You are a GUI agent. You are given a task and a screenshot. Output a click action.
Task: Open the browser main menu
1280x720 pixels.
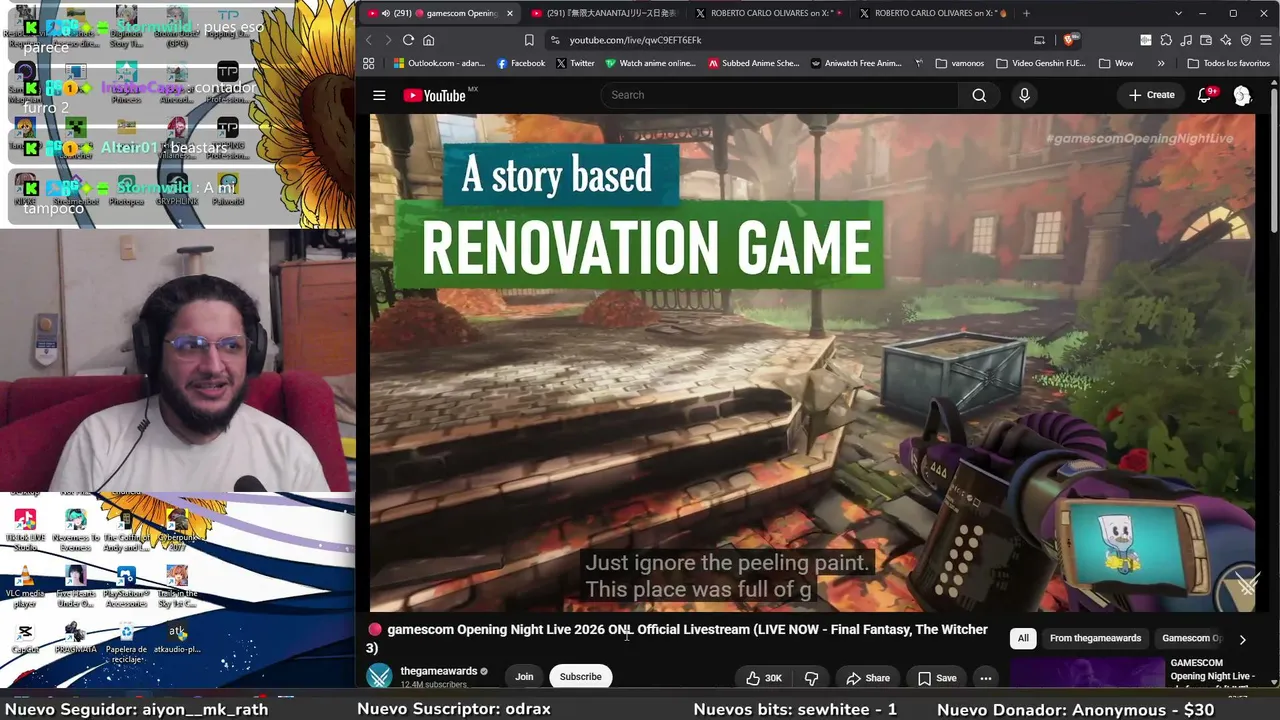(1265, 40)
